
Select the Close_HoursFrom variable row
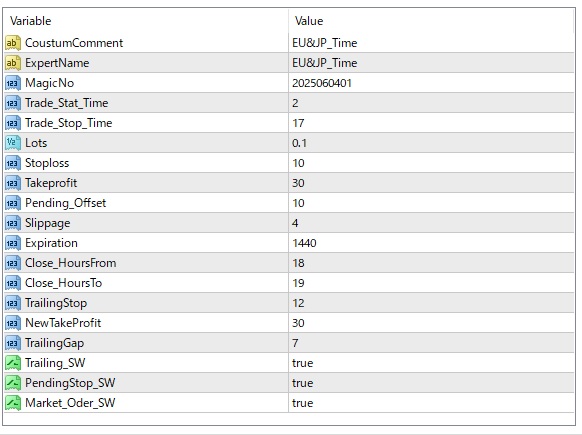click(x=289, y=263)
